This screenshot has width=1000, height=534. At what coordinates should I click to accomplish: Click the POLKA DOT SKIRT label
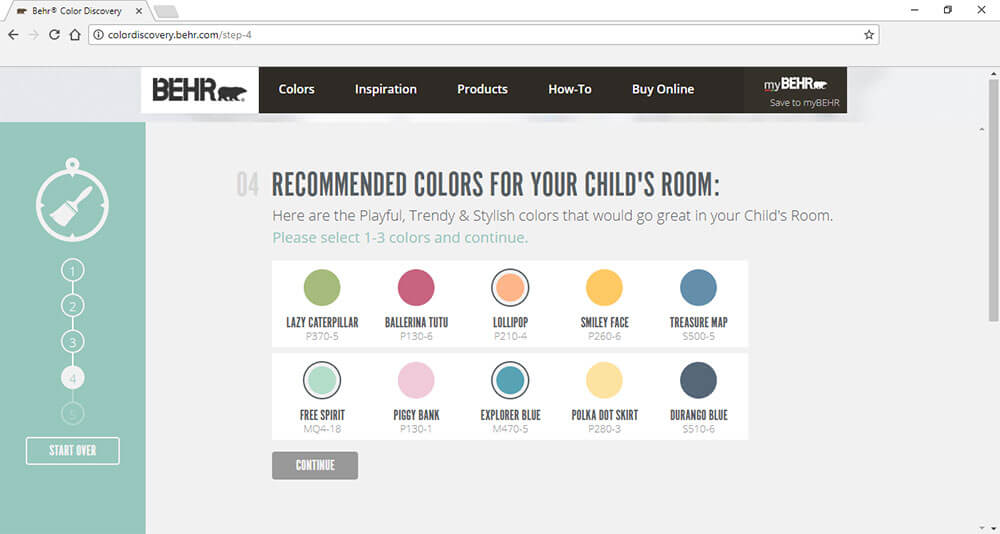tap(605, 415)
